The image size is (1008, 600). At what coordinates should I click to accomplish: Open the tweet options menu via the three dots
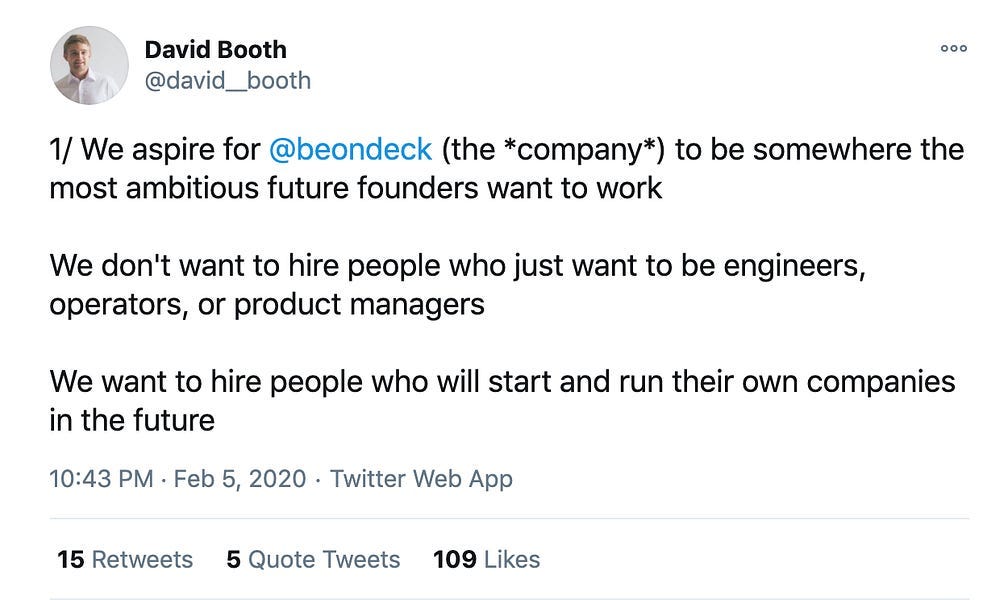(954, 47)
